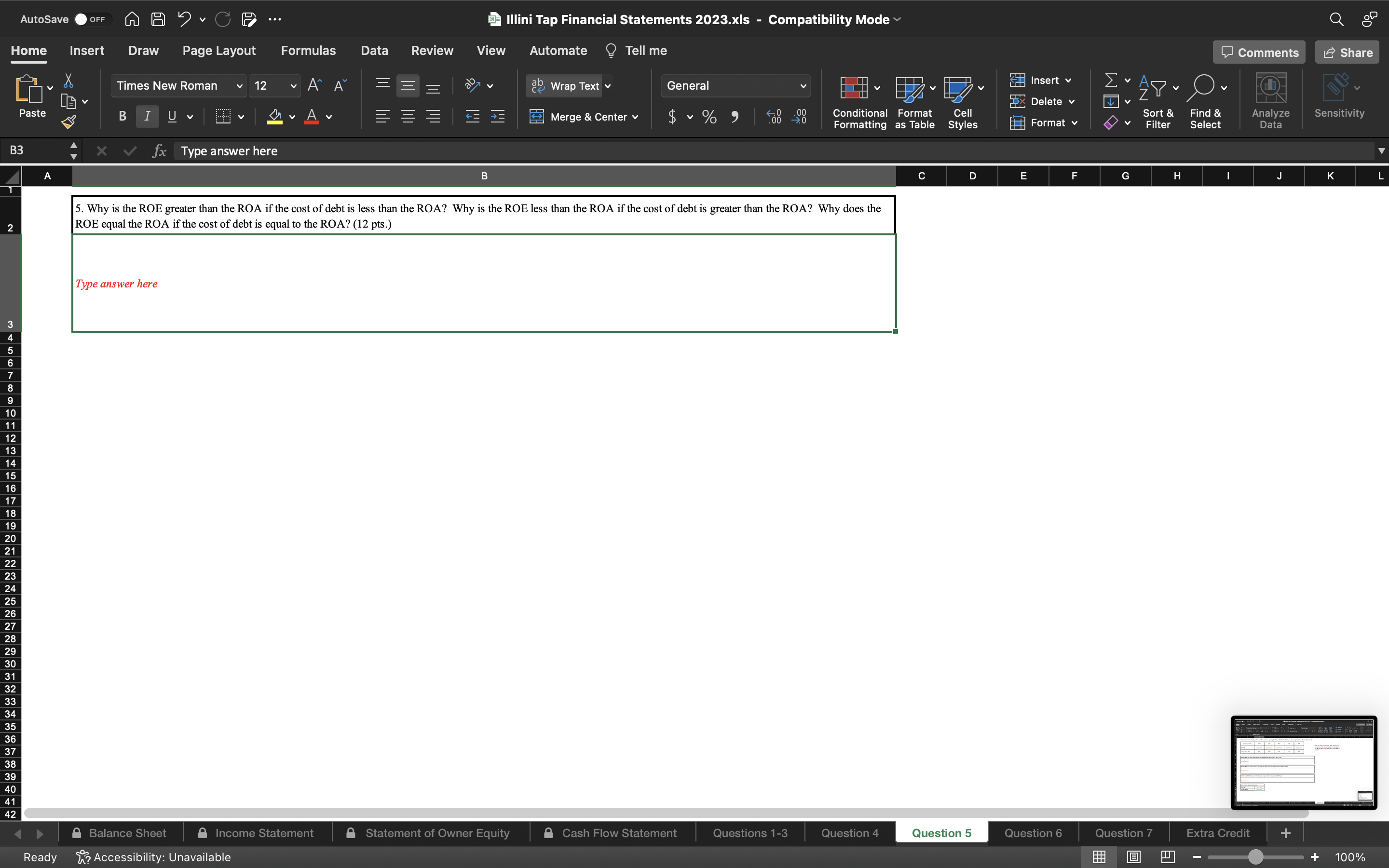Click the Merge & Center icon
The width and height of the screenshot is (1389, 868).
coord(538,117)
